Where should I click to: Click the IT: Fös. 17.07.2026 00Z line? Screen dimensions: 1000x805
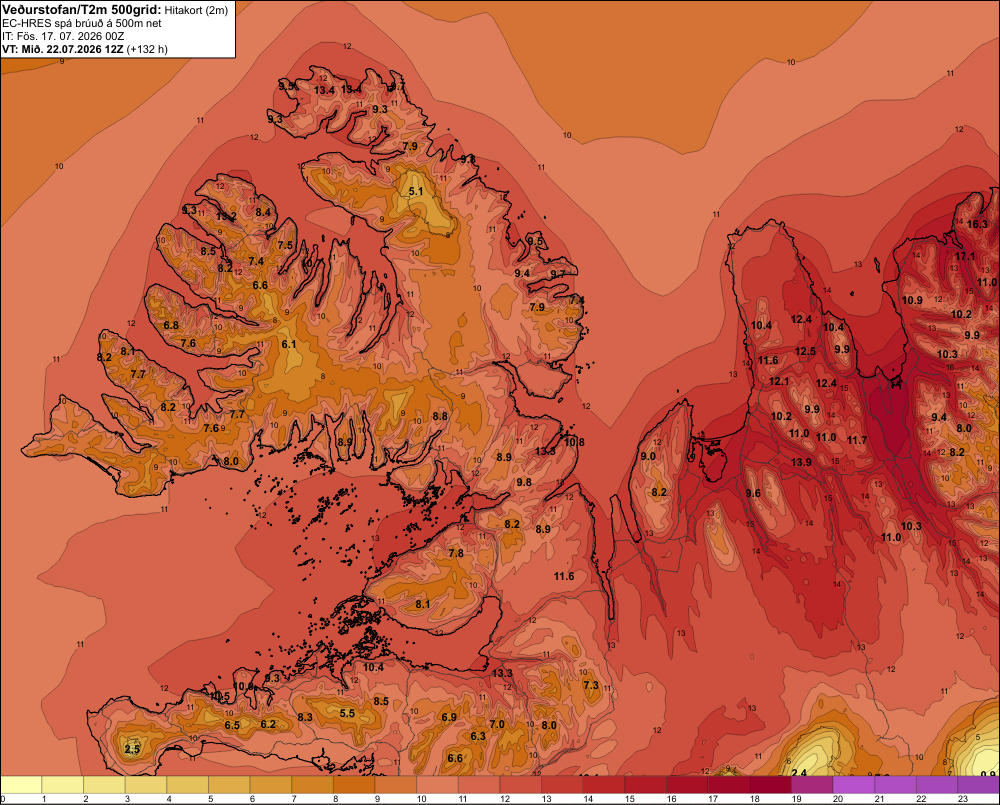[63, 36]
